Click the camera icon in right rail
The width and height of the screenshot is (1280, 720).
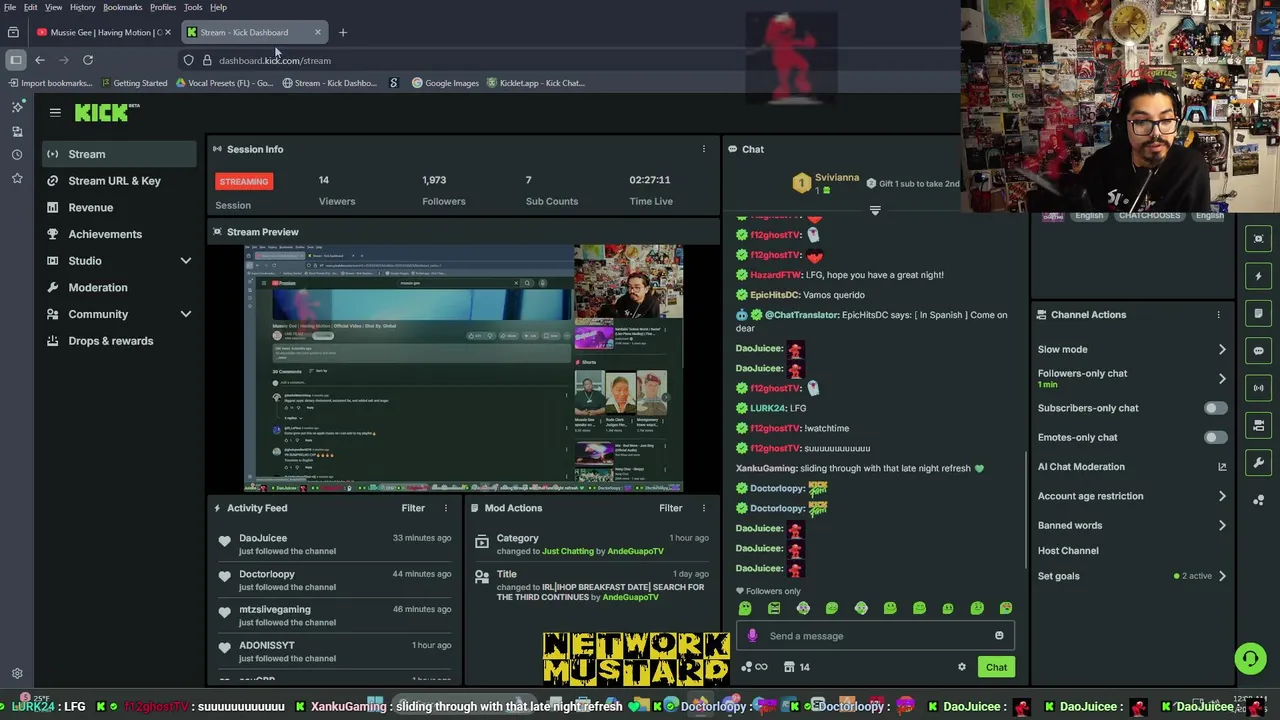point(1259,425)
